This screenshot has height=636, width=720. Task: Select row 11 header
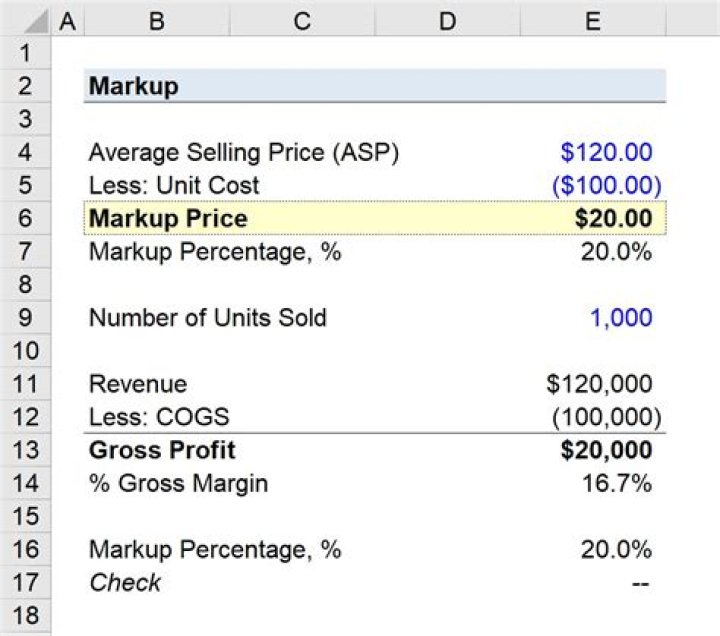(25, 383)
